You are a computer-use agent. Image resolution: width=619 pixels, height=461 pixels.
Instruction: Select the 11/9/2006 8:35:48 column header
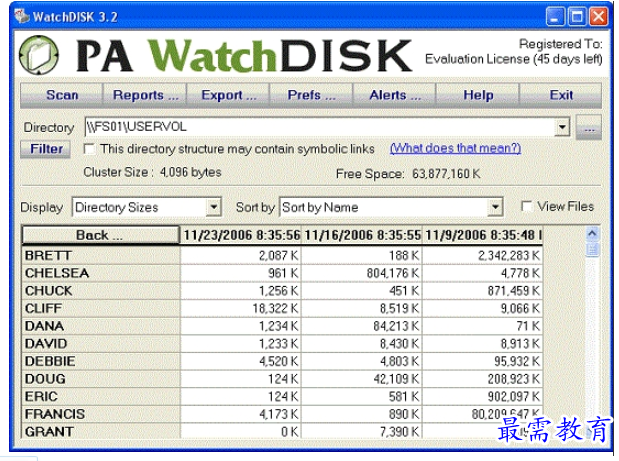[x=483, y=235]
